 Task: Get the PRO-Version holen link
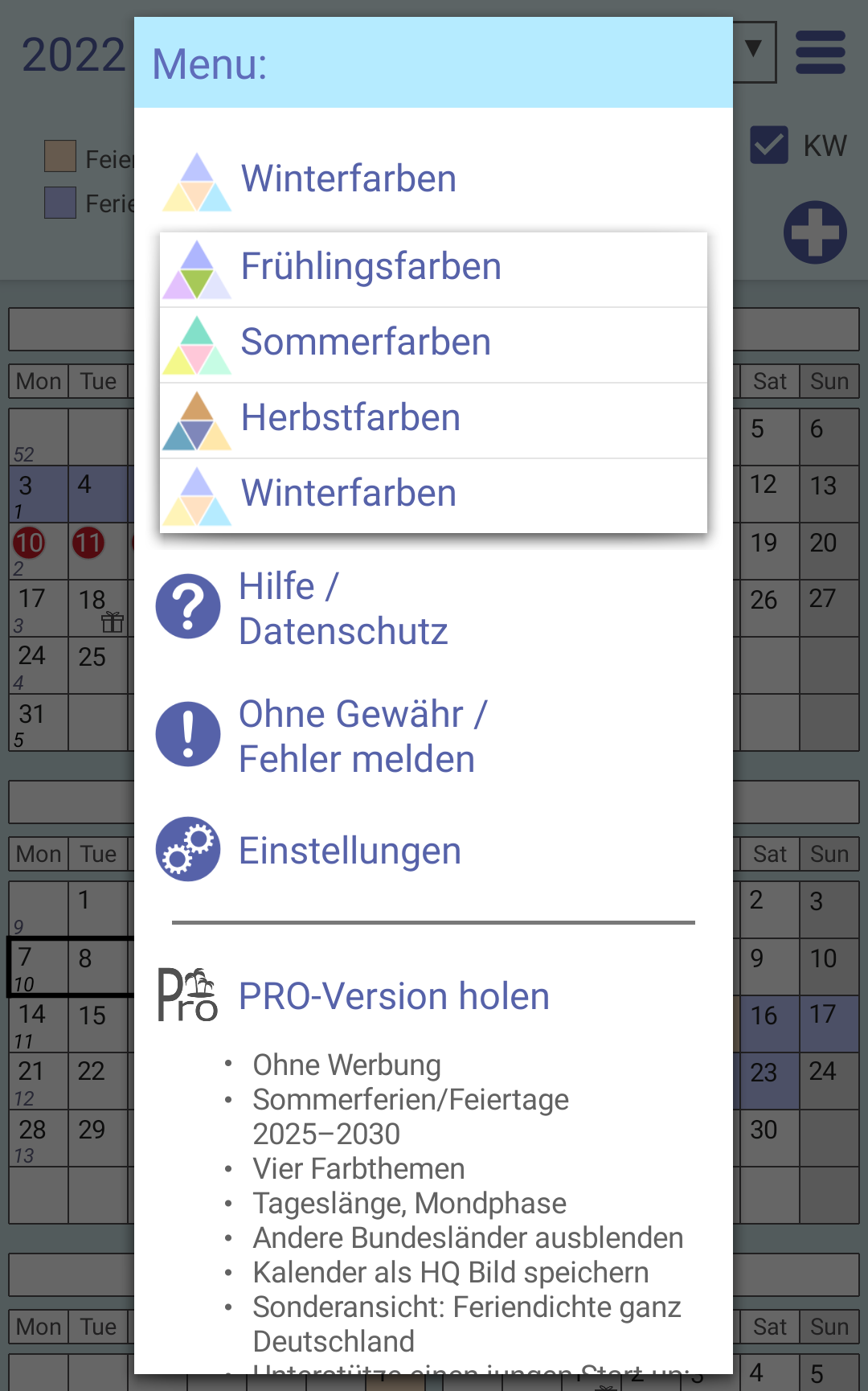point(395,995)
